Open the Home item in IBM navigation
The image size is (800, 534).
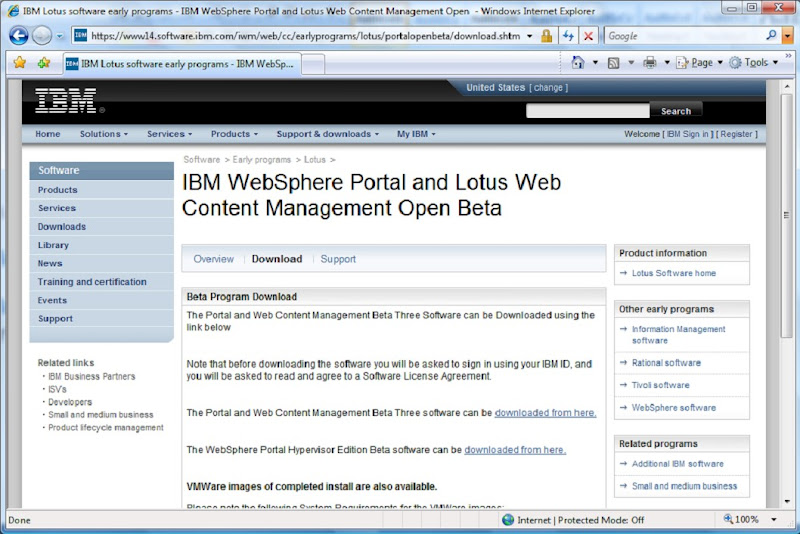[x=47, y=134]
